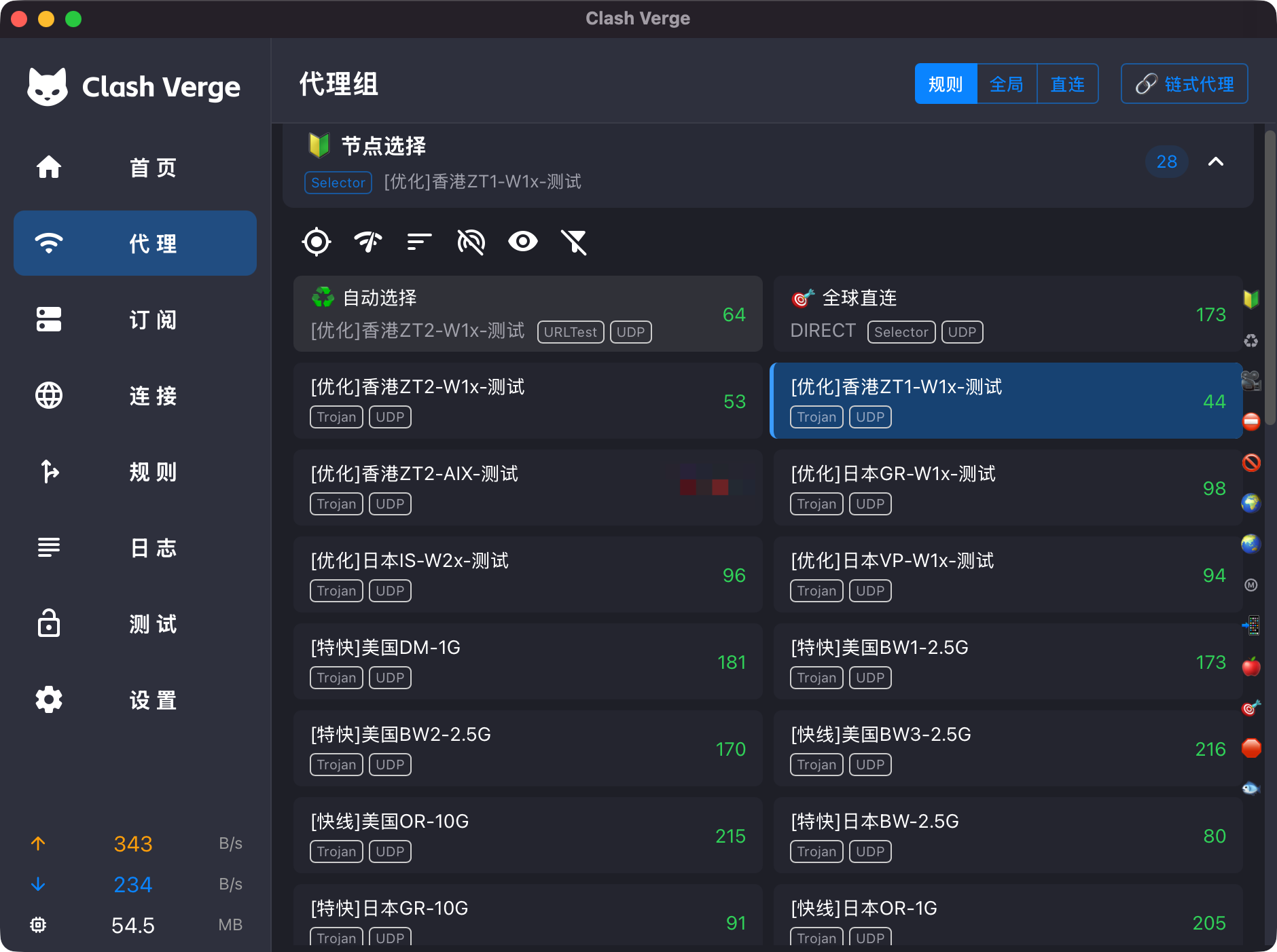1277x952 pixels.
Task: Jump to red apple group in side strip
Action: coord(1251,667)
